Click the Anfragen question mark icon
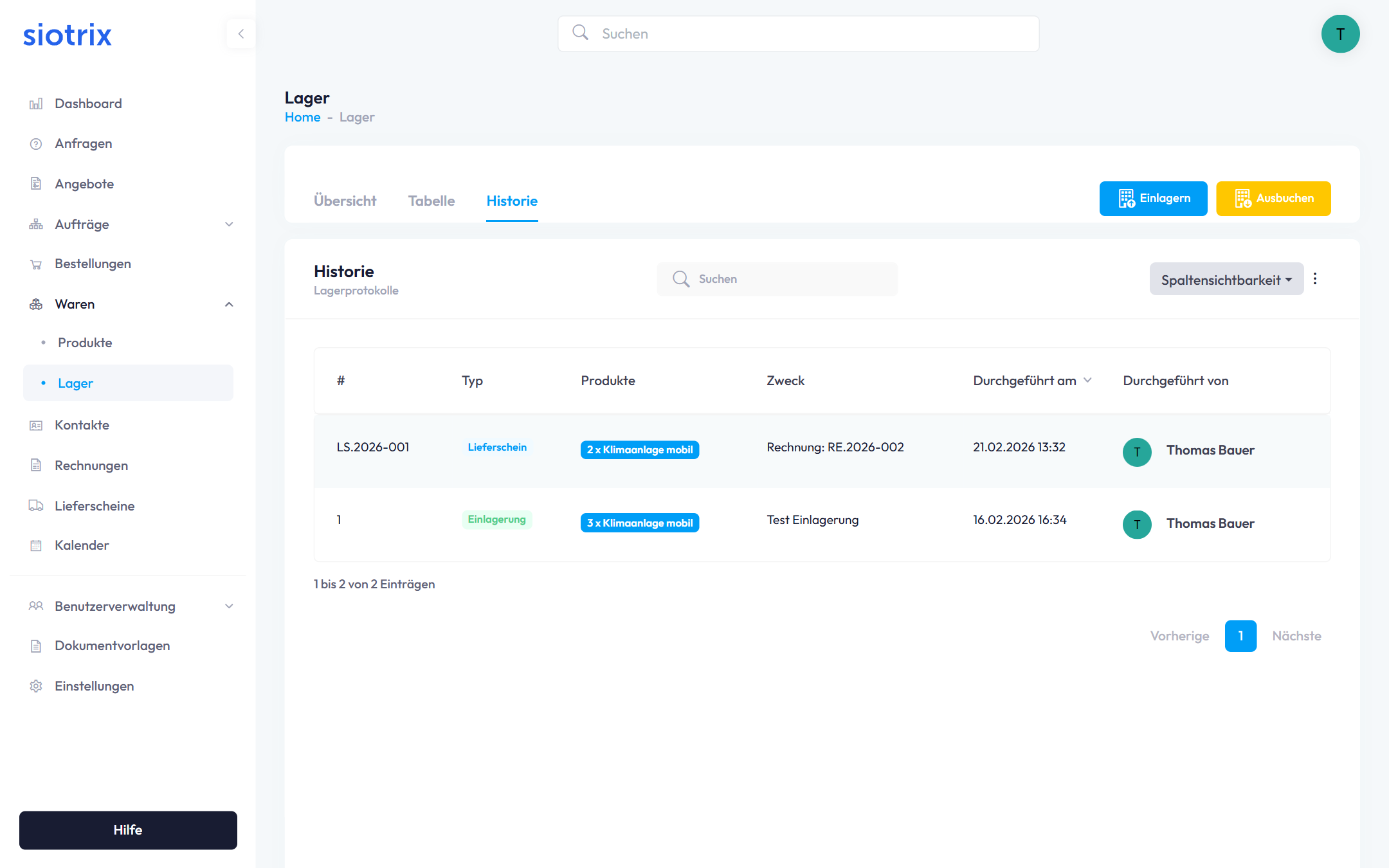1389x868 pixels. tap(36, 144)
